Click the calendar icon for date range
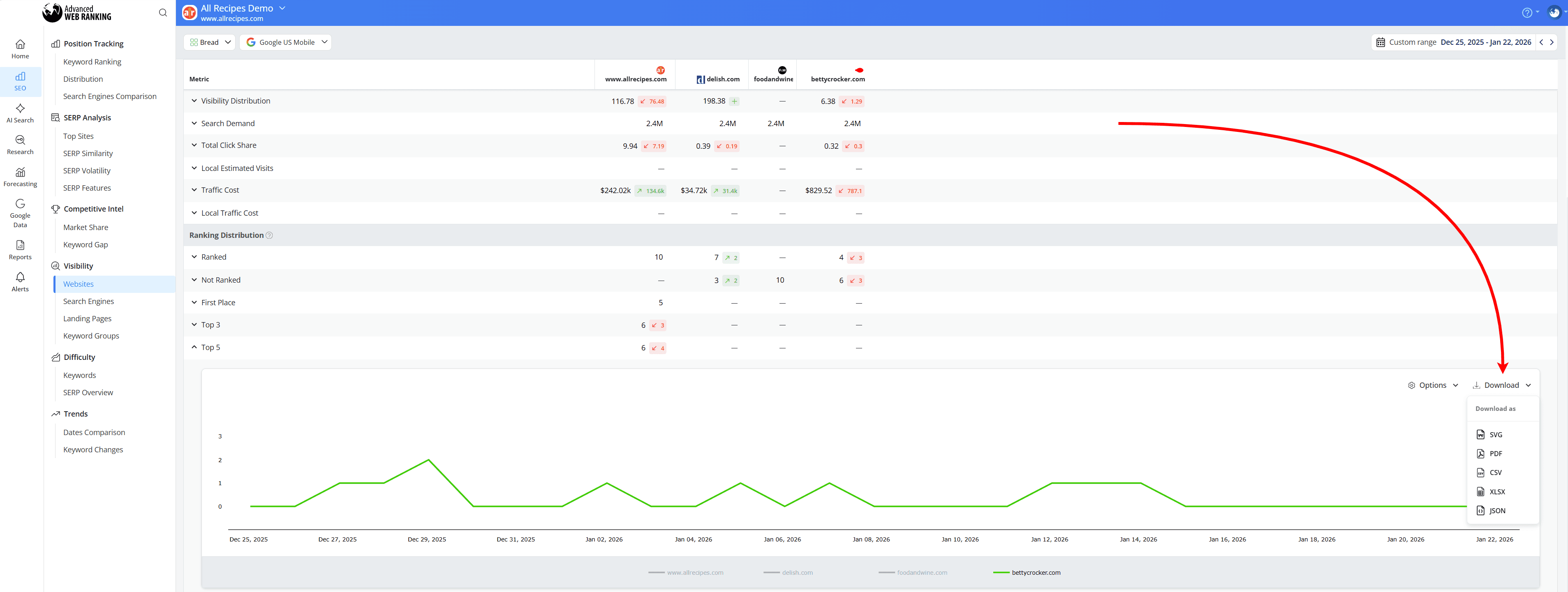The width and height of the screenshot is (1568, 592). coord(1380,43)
